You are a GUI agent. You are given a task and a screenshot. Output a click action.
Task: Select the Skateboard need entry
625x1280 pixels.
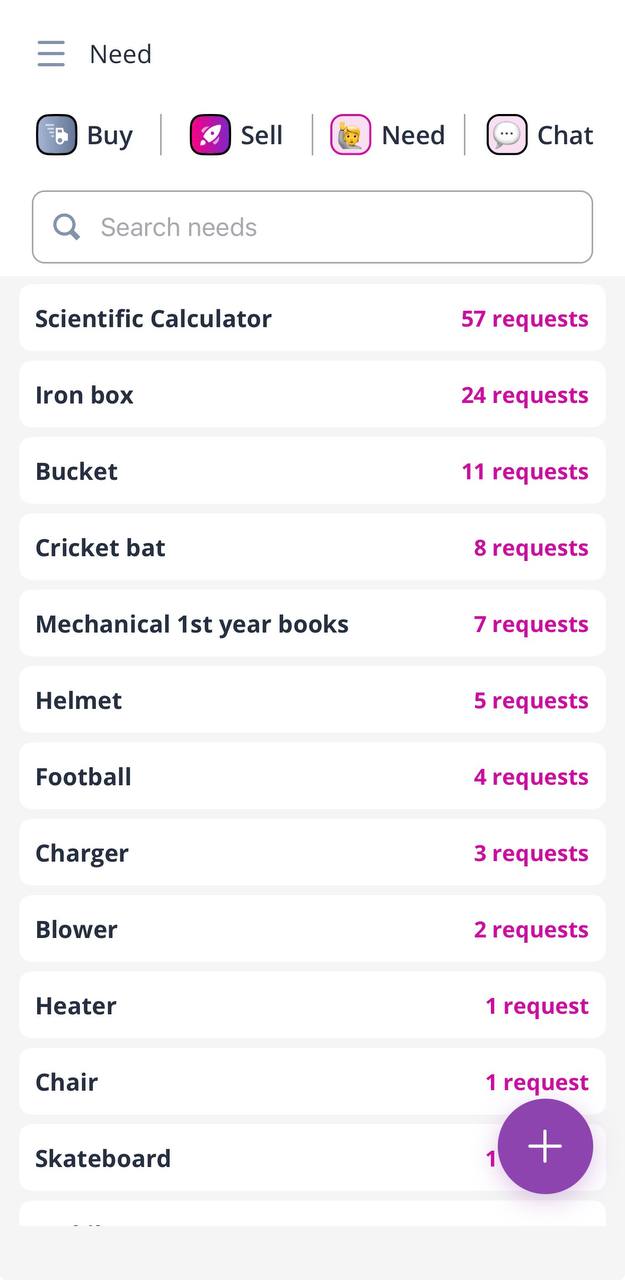pyautogui.click(x=103, y=1158)
